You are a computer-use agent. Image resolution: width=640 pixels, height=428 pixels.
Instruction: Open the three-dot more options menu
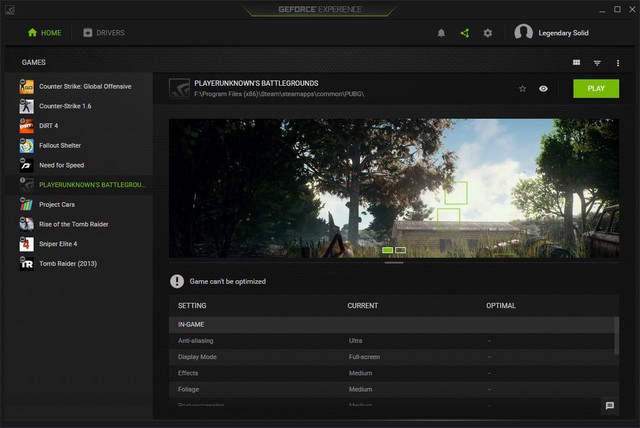point(618,63)
